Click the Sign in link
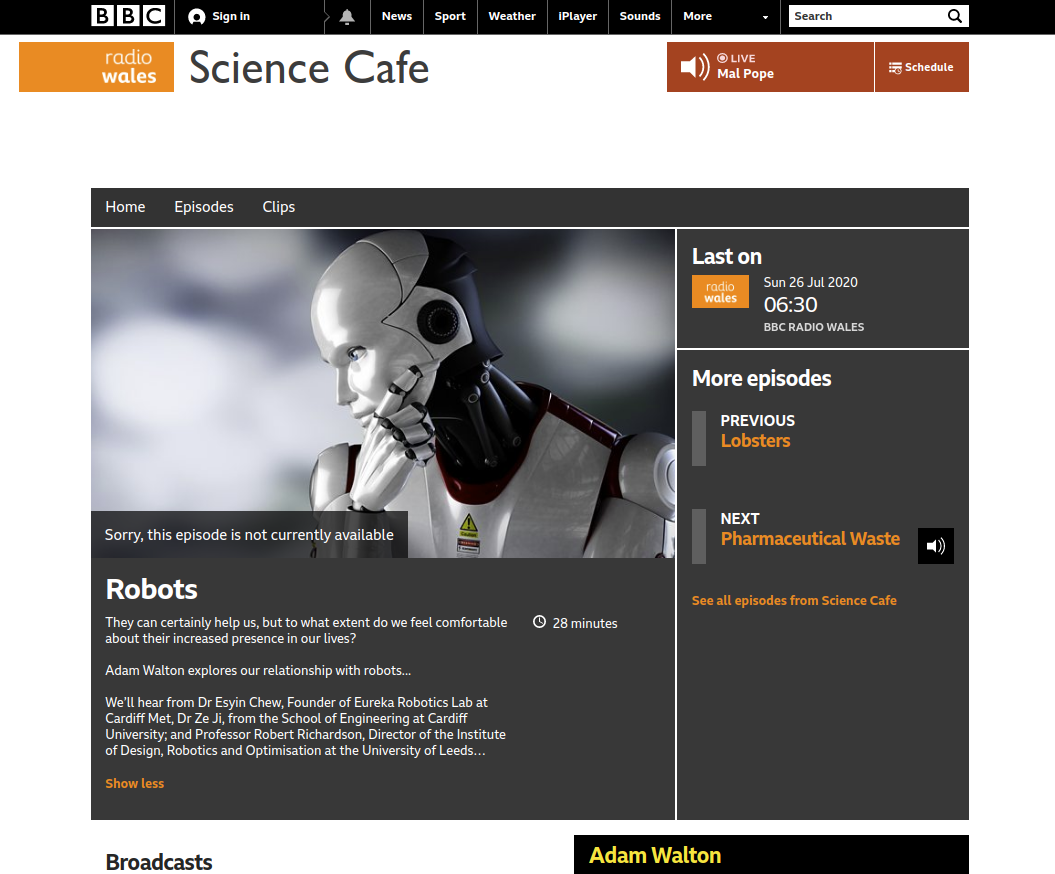 click(231, 16)
